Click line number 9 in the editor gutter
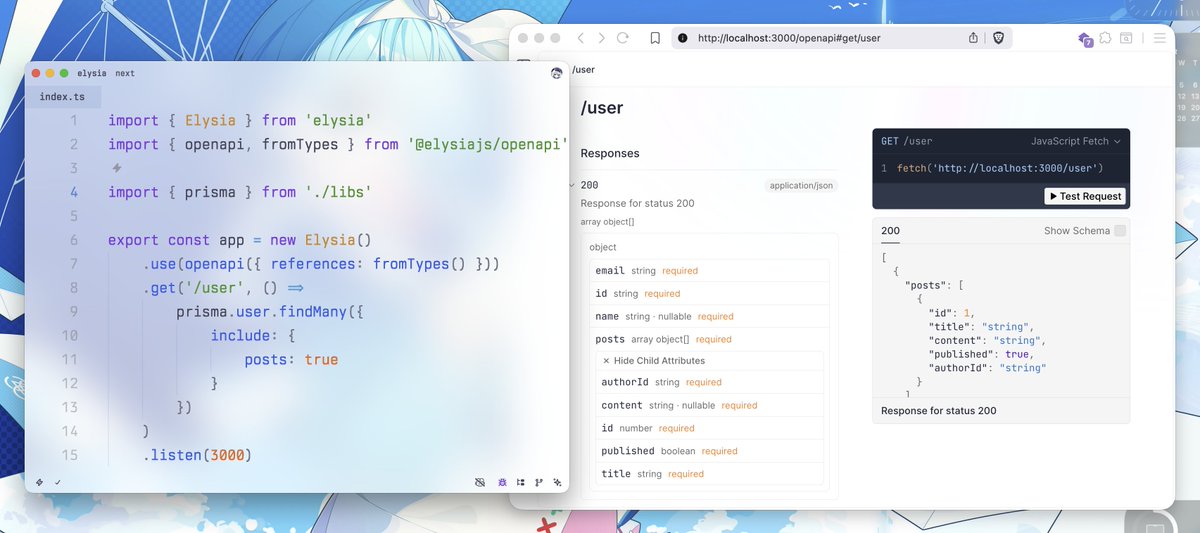The height and width of the screenshot is (533, 1200). 73,312
